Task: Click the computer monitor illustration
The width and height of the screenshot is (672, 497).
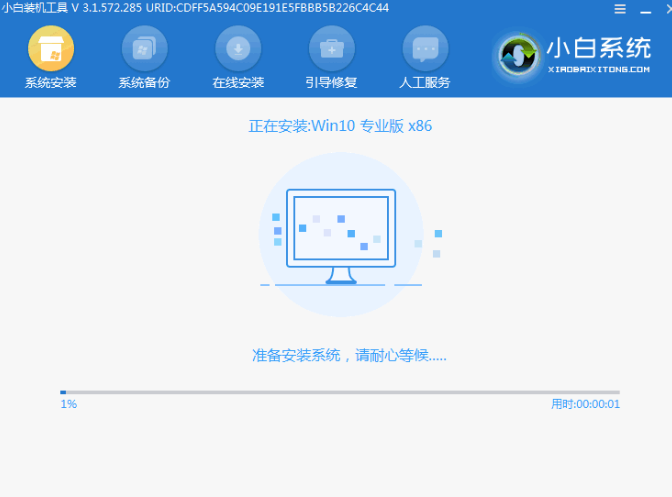Action: 341,237
